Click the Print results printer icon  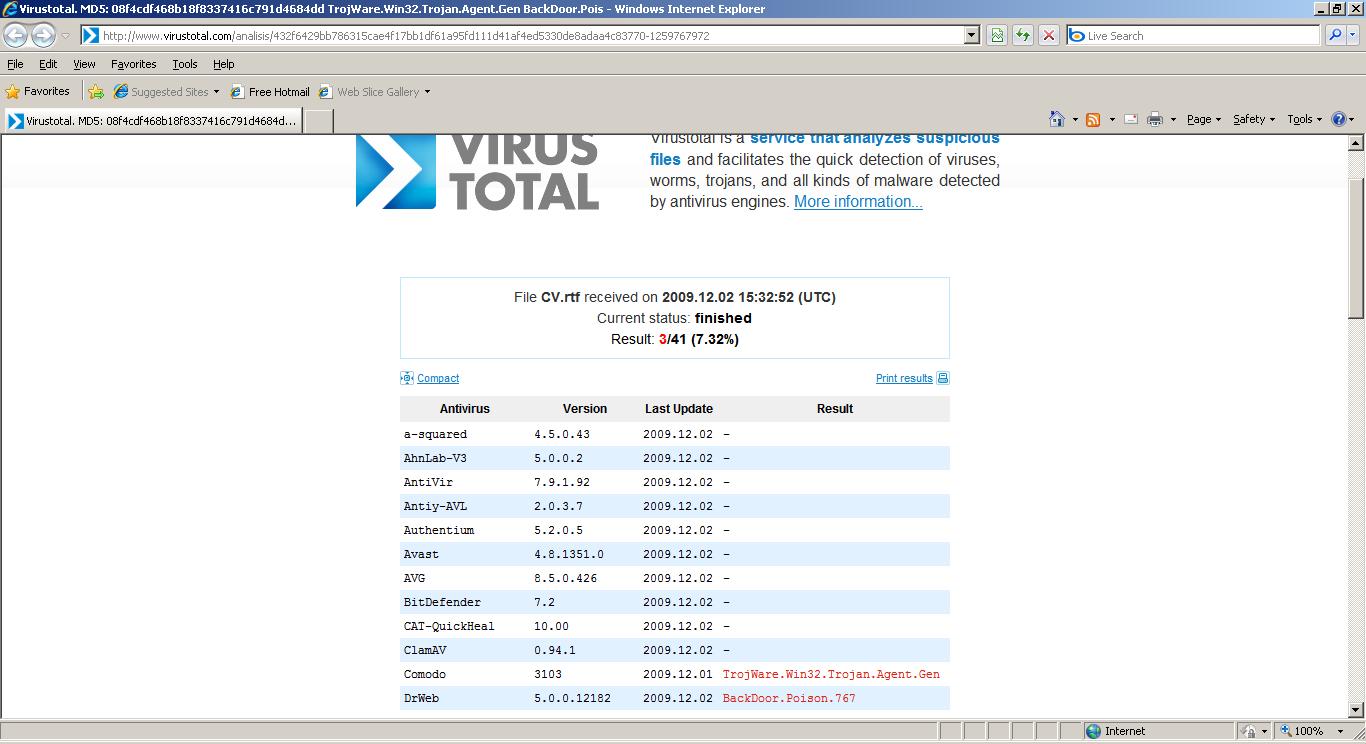[x=942, y=378]
